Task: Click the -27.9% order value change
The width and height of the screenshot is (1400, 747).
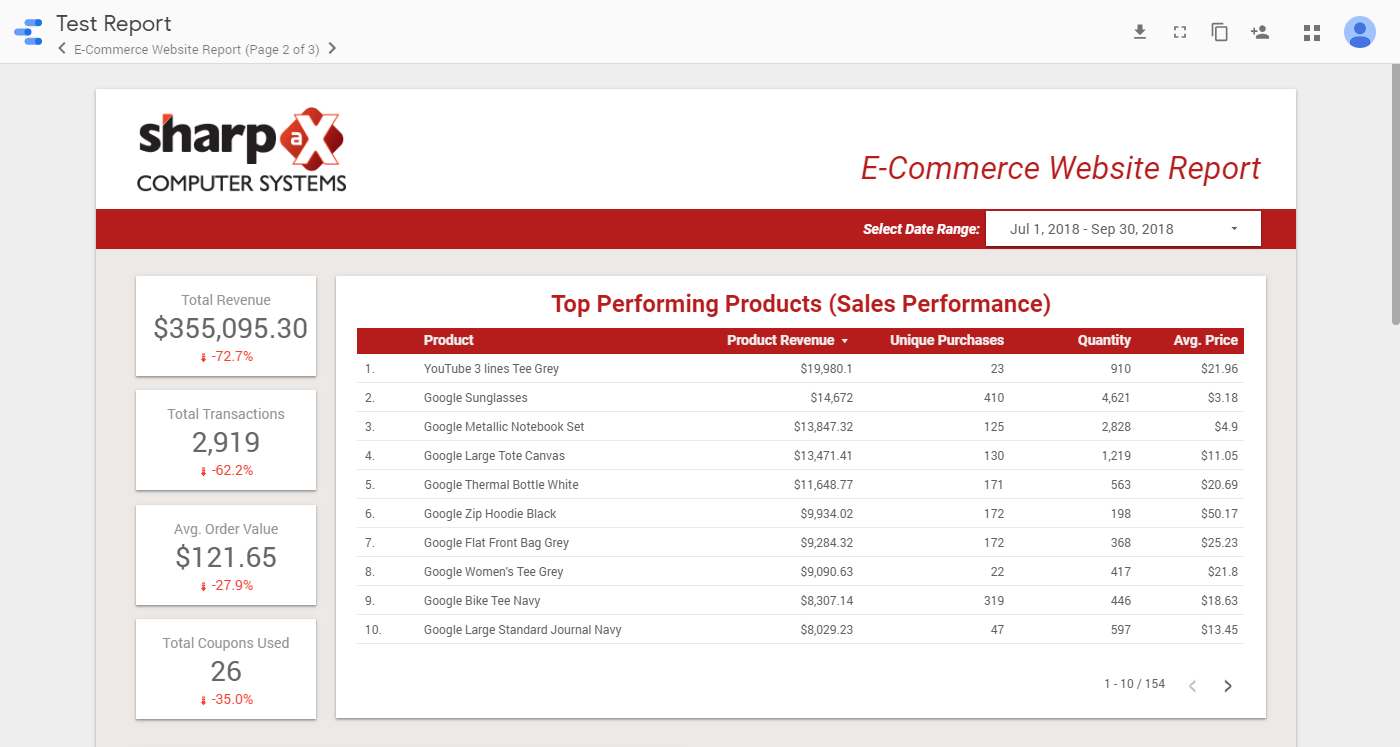Action: (226, 585)
